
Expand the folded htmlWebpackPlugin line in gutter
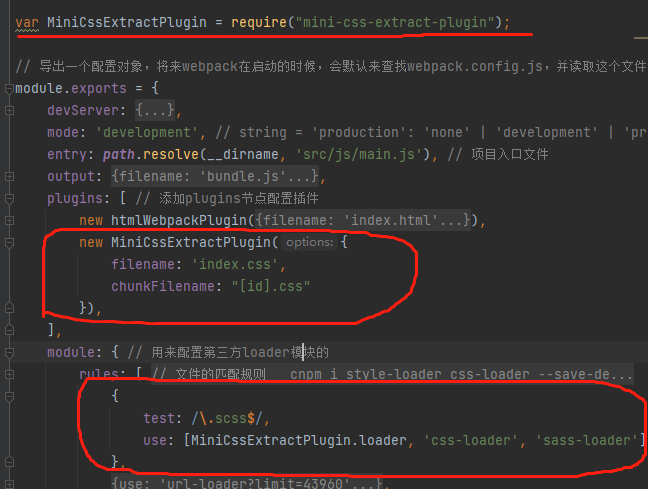point(9,220)
